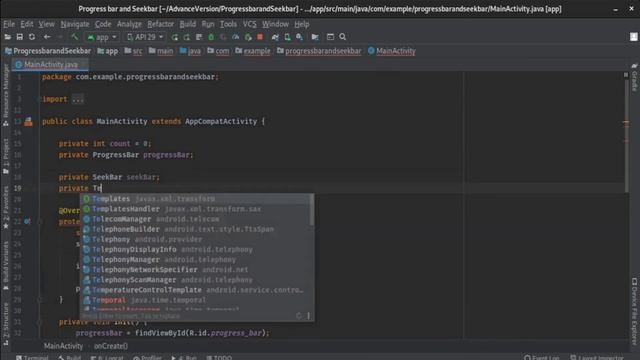The height and width of the screenshot is (360, 640).
Task: Click the completion popup options menu icon
Action: [x=309, y=316]
